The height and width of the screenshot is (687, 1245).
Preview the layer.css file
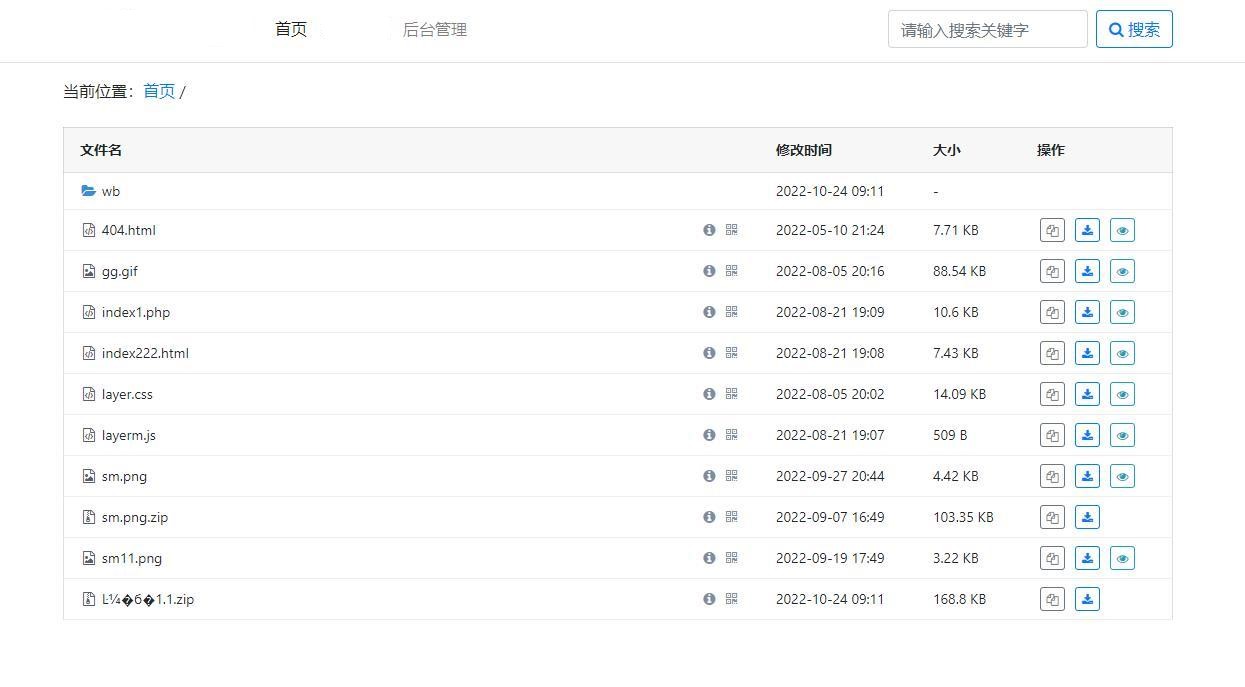(1122, 394)
